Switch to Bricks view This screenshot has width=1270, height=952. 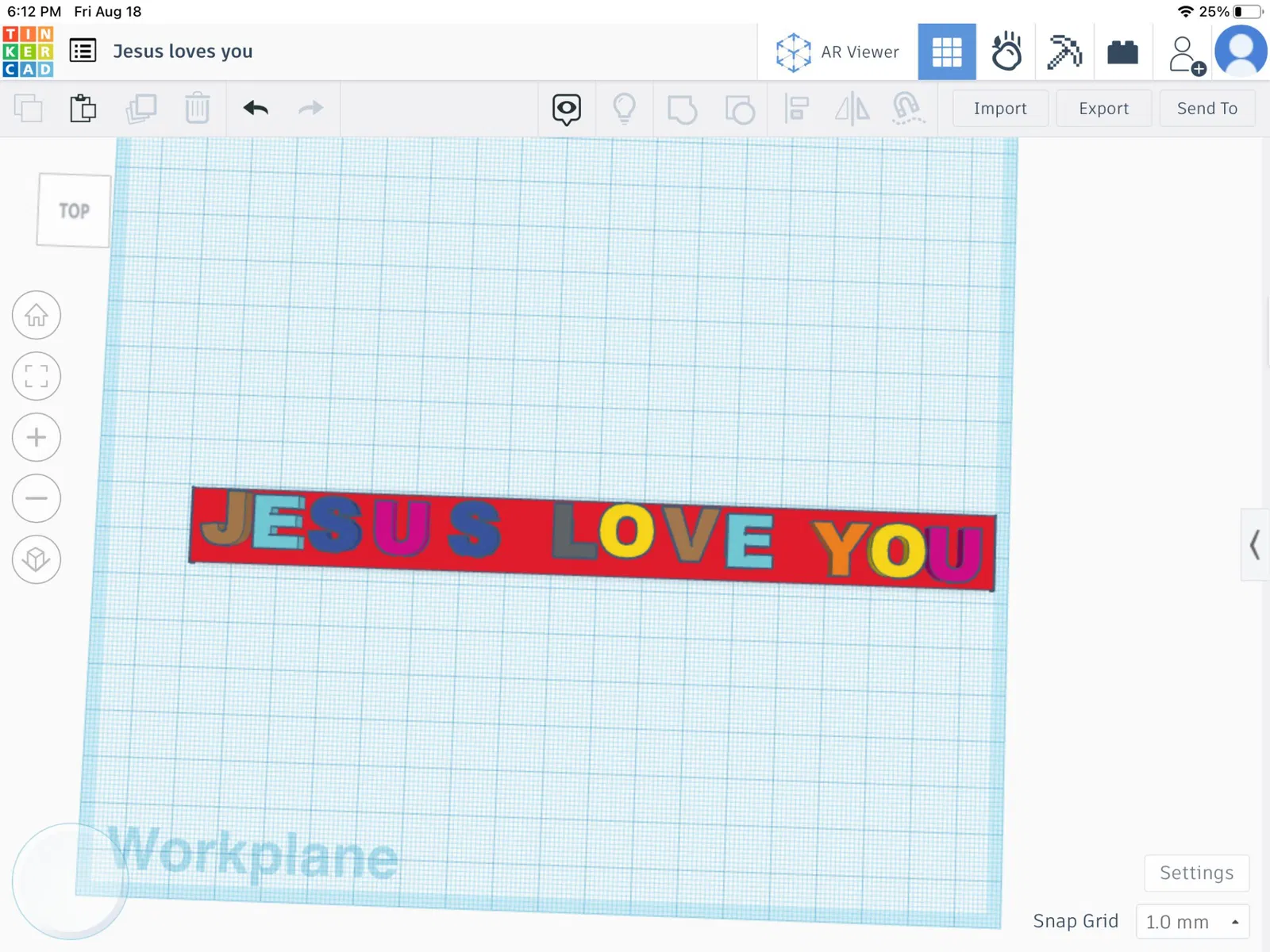pos(1122,52)
